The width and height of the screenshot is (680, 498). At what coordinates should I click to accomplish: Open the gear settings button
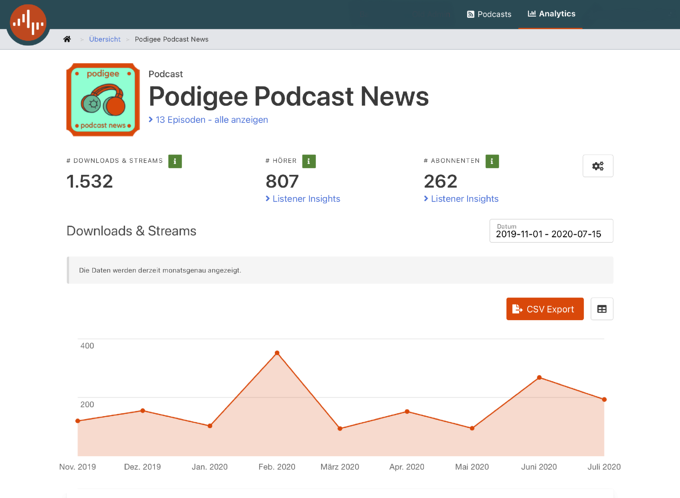pos(598,166)
